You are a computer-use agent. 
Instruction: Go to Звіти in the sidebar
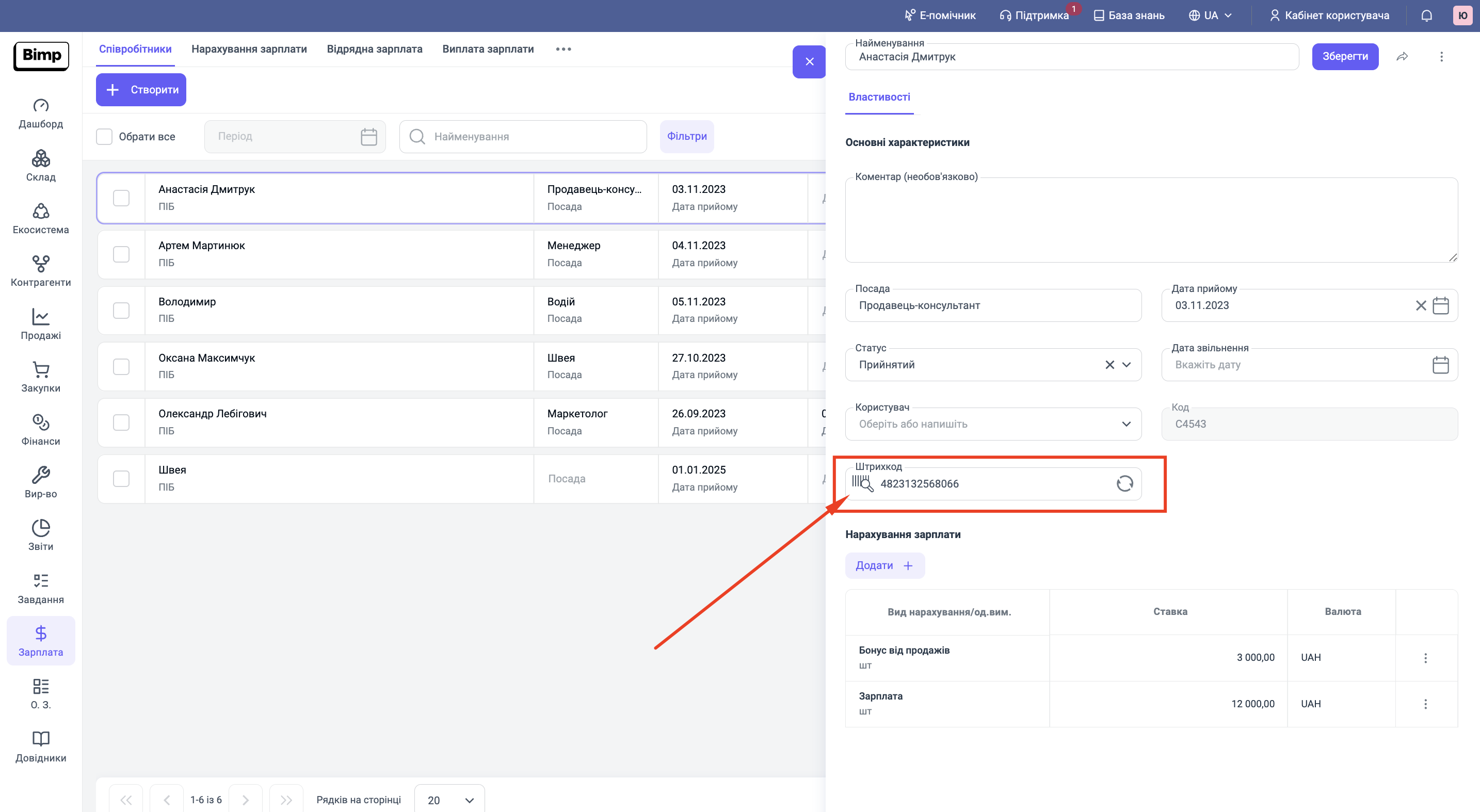[41, 535]
